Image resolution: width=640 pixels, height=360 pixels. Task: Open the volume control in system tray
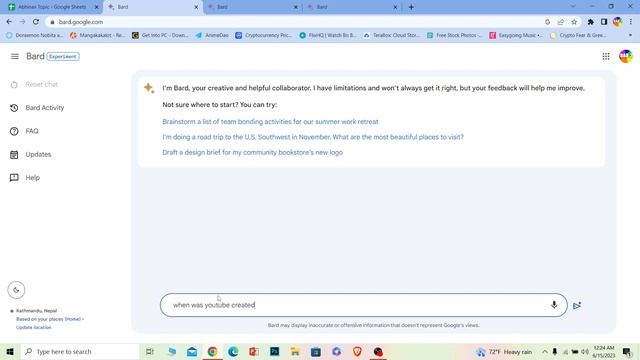point(585,352)
